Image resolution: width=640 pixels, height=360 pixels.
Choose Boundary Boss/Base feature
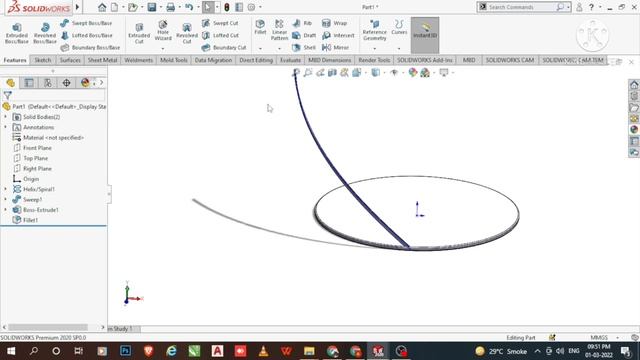pyautogui.click(x=91, y=47)
